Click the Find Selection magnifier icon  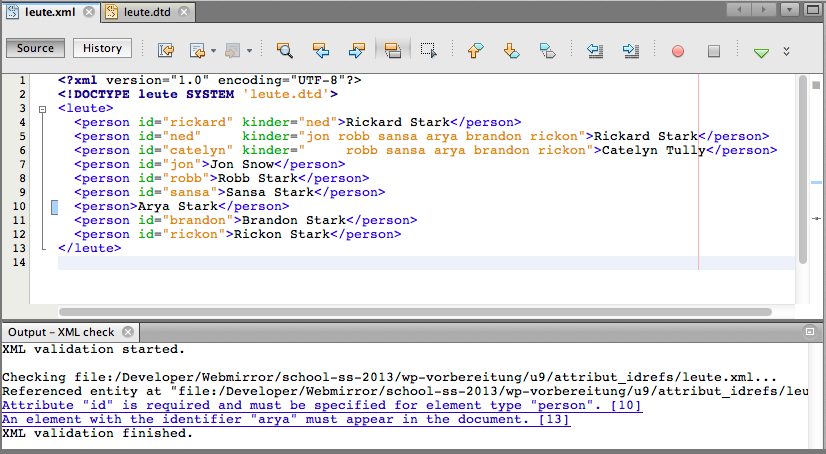coord(284,51)
